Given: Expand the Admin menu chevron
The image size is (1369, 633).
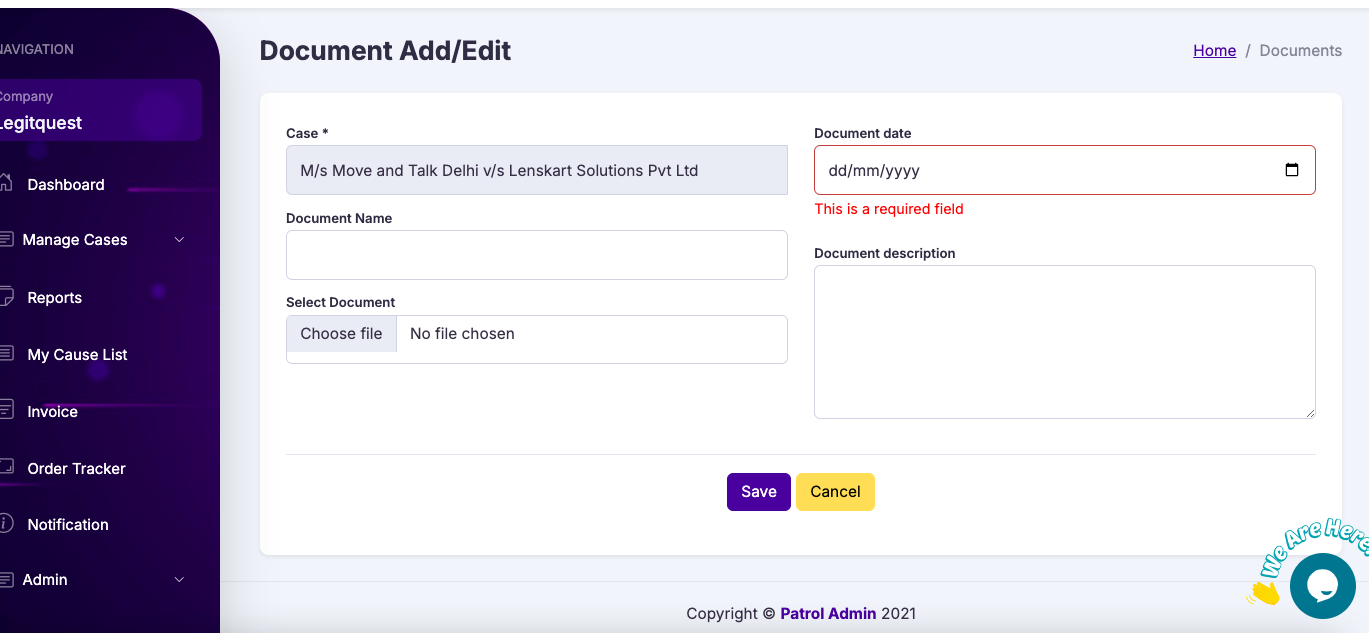Looking at the screenshot, I should pos(180,580).
